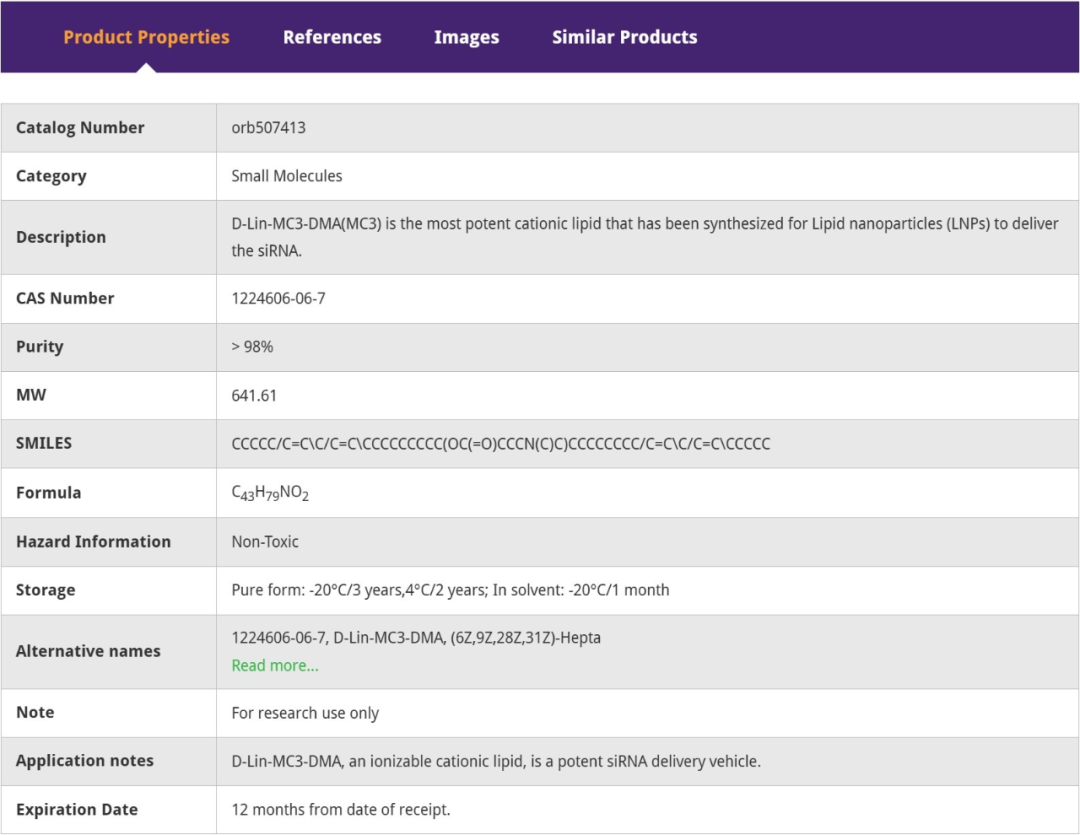Click the formula C43H79NO2 value
The image size is (1080, 835).
pos(270,493)
